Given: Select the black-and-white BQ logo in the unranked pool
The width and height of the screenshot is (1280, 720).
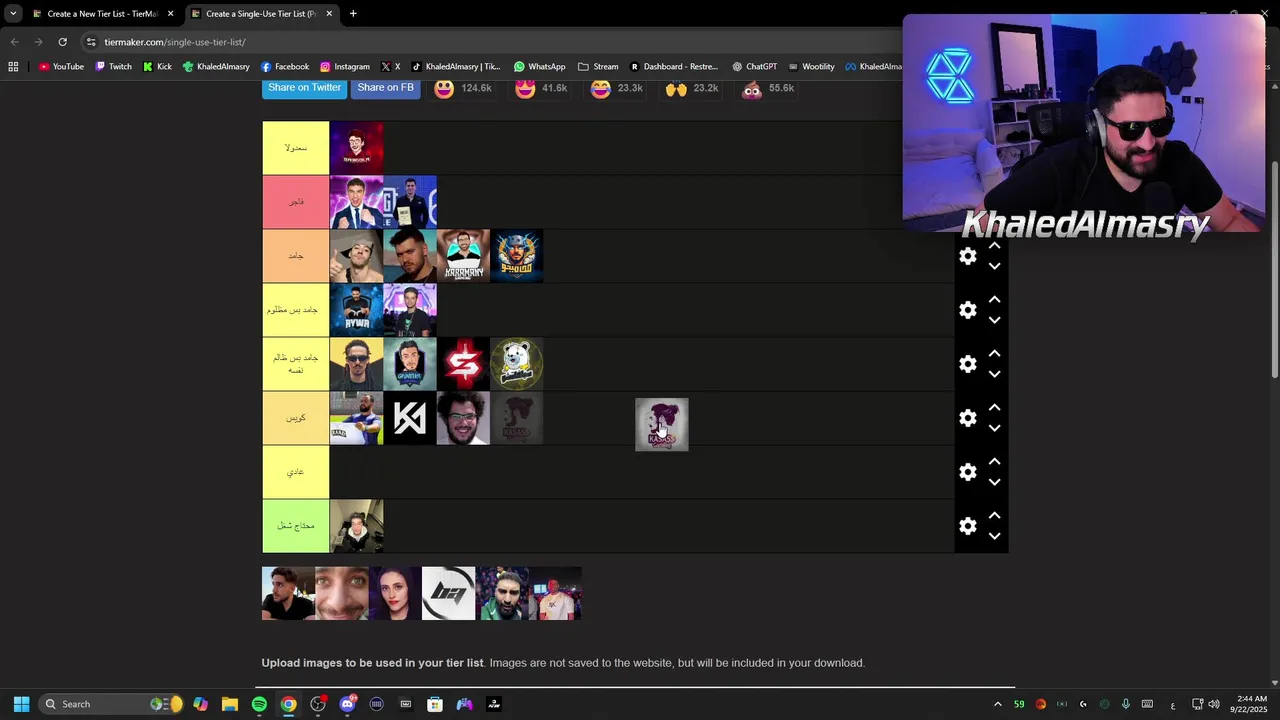Looking at the screenshot, I should click(448, 593).
